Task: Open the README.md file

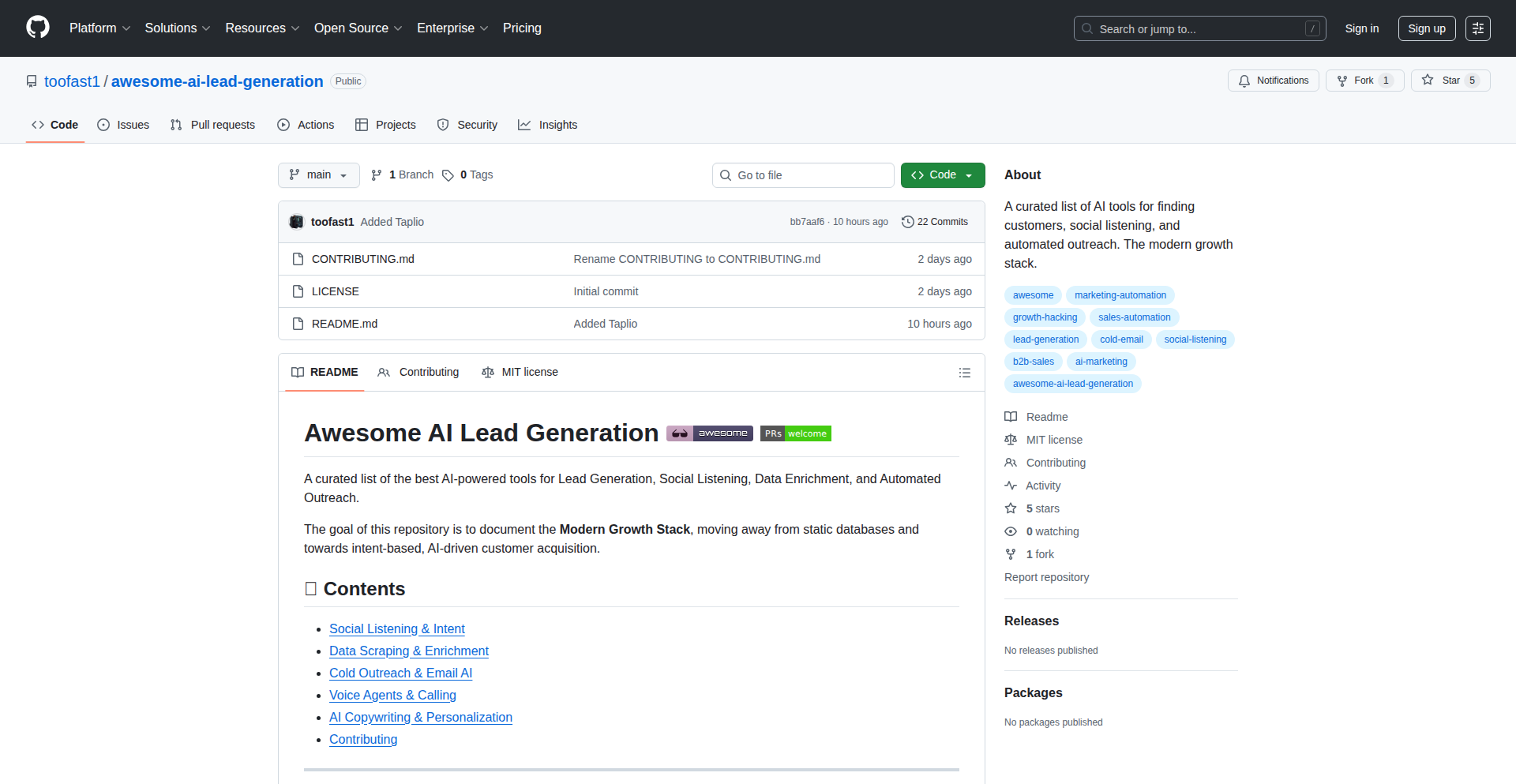Action: 344,324
